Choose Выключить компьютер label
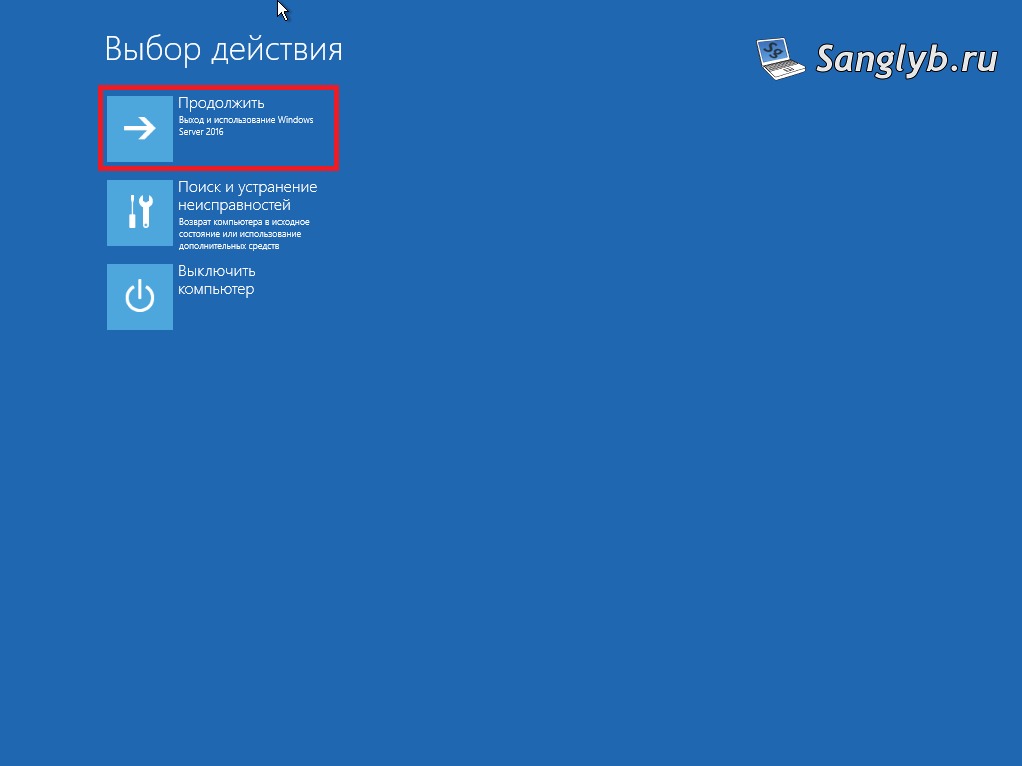The height and width of the screenshot is (766, 1022). pos(216,280)
